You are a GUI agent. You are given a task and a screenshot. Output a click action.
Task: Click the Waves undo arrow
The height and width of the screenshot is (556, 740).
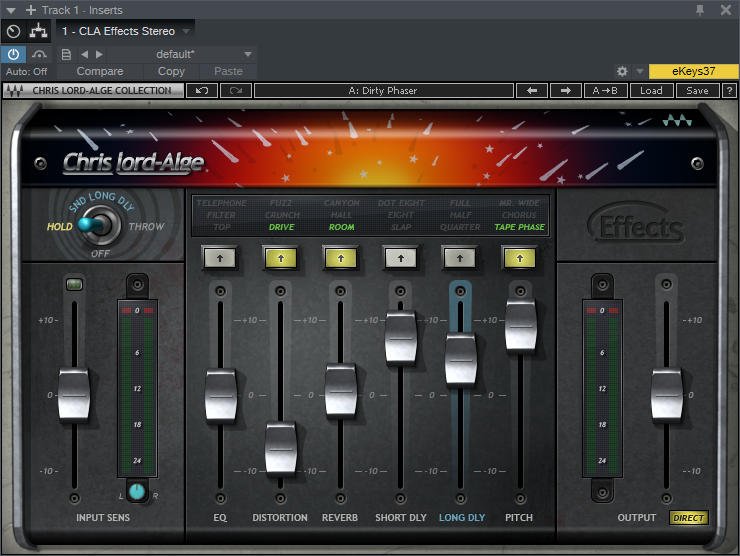(202, 90)
